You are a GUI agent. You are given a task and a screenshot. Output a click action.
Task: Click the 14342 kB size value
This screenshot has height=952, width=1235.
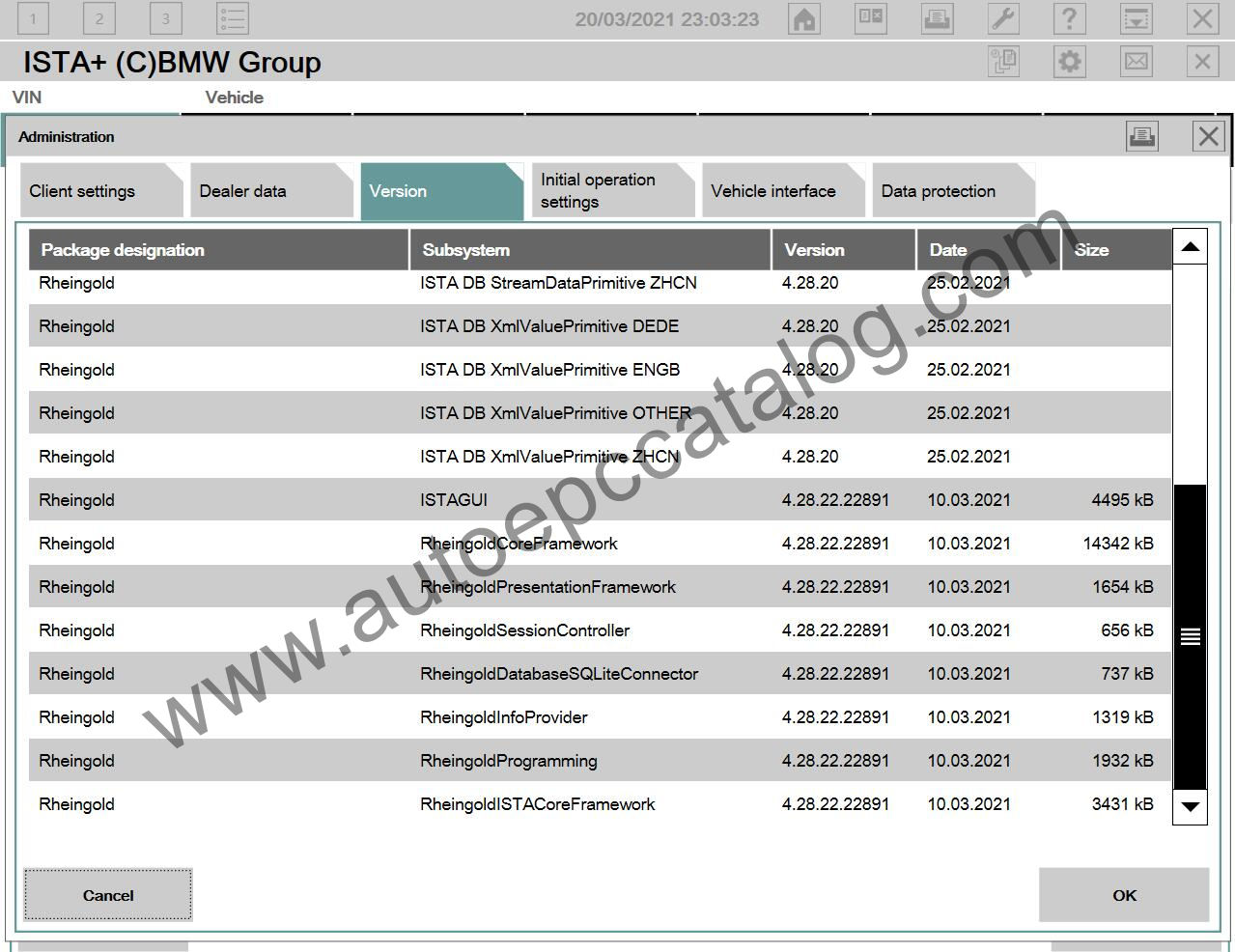pyautogui.click(x=1118, y=544)
